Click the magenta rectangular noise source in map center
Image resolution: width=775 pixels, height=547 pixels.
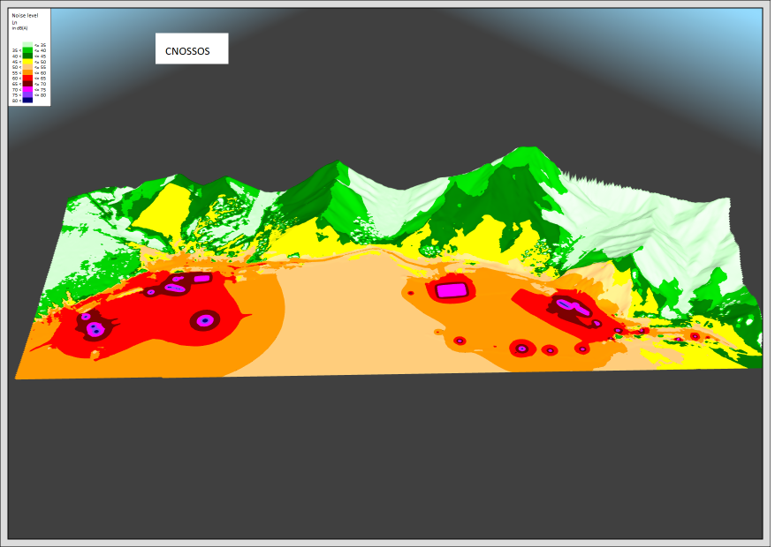pyautogui.click(x=451, y=290)
